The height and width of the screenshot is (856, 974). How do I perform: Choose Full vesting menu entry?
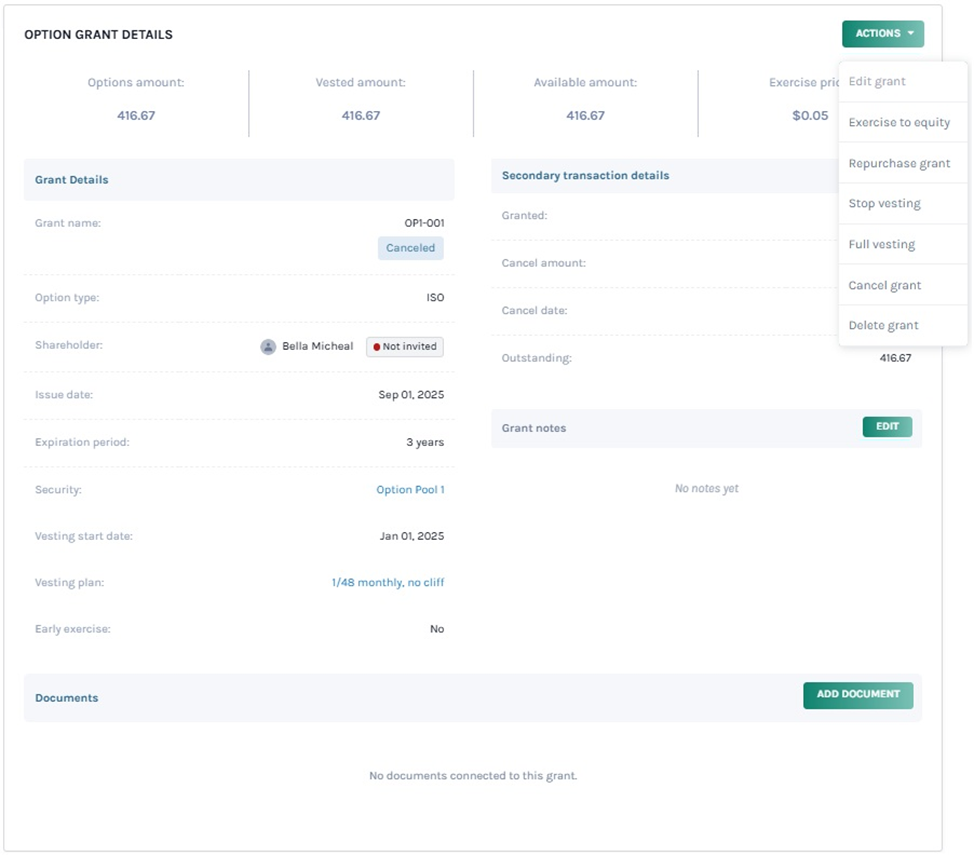(x=881, y=245)
